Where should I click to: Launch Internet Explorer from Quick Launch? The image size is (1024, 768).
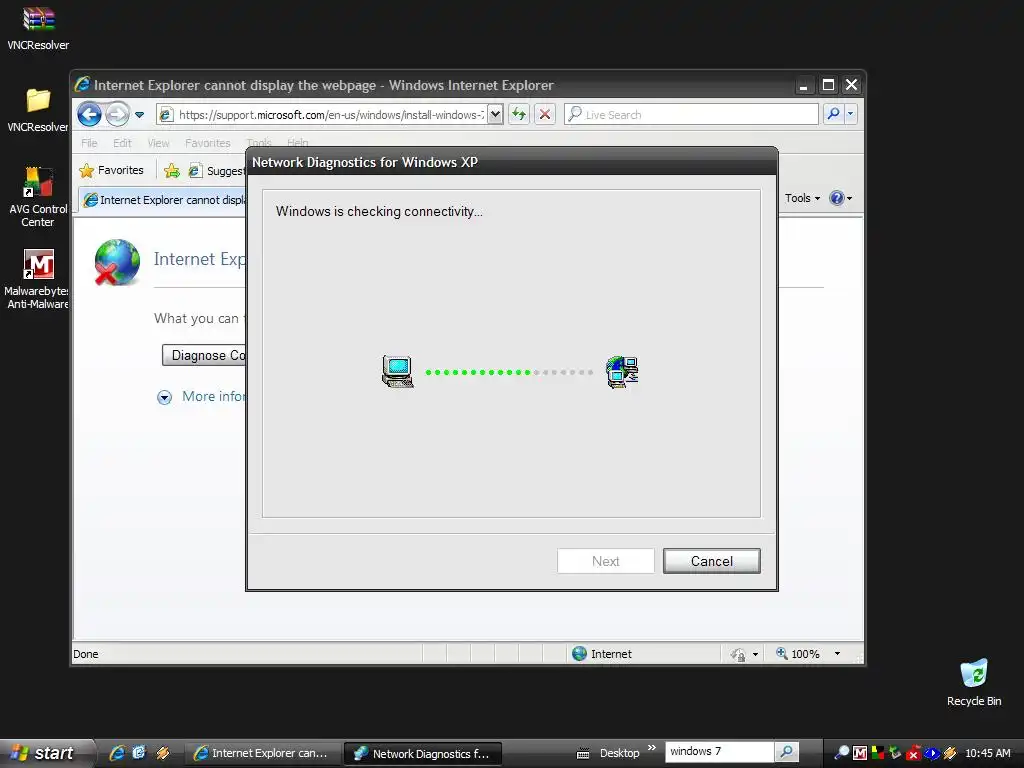tap(117, 753)
